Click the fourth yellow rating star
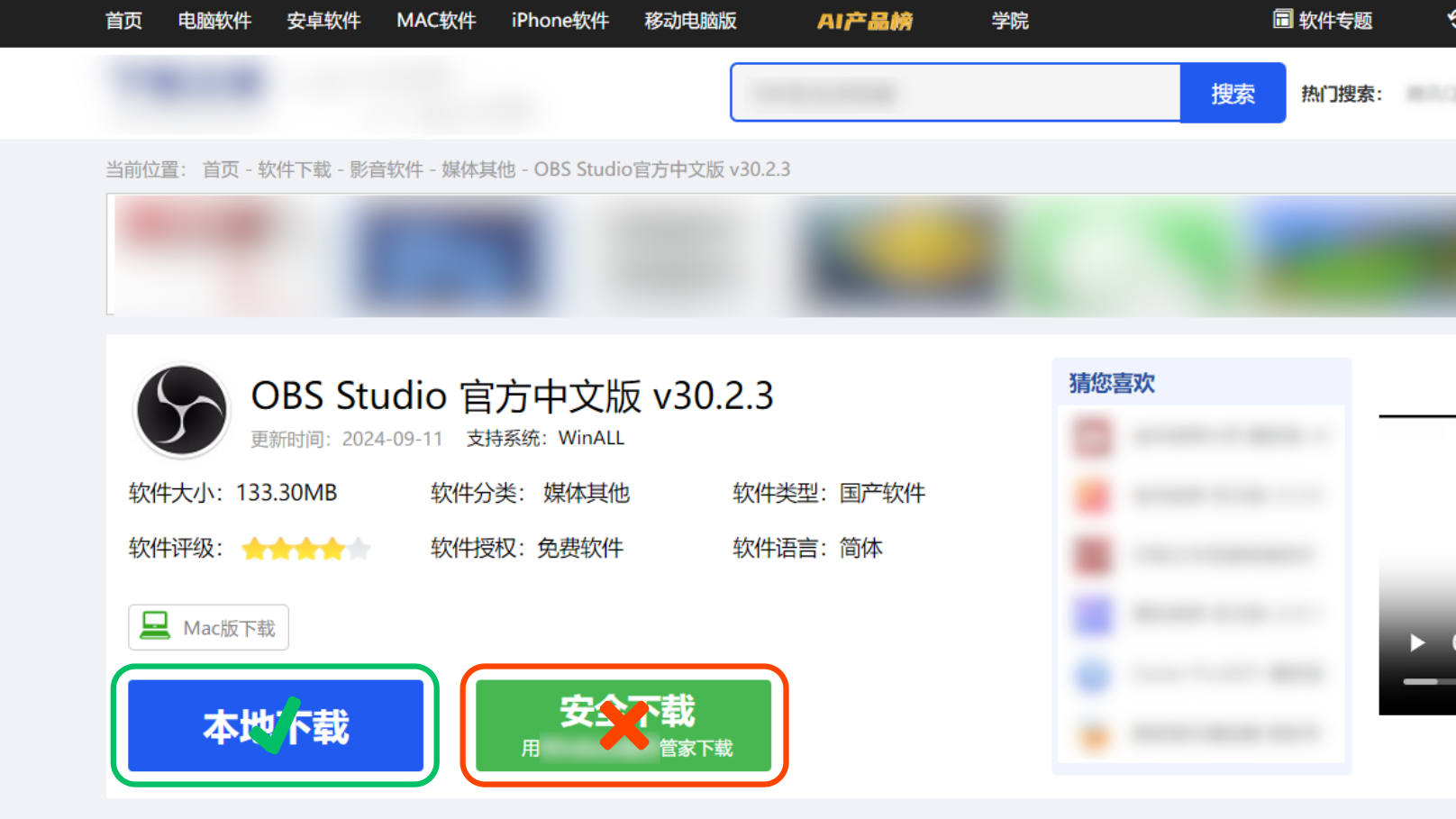 [332, 548]
